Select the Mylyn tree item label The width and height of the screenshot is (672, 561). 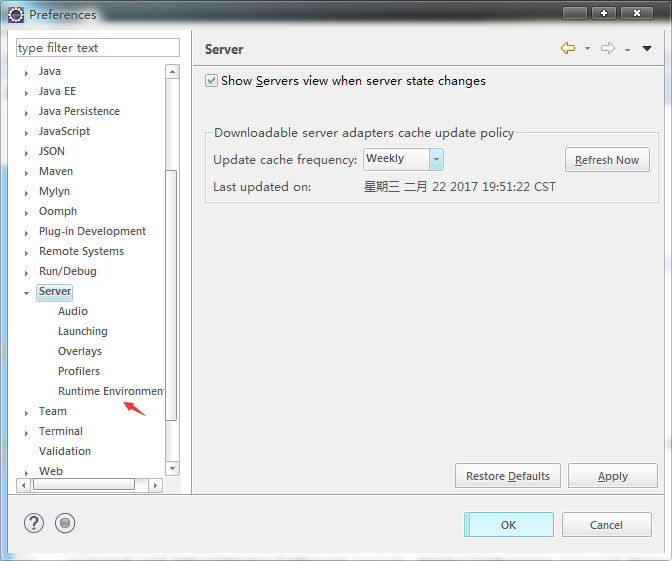[54, 192]
